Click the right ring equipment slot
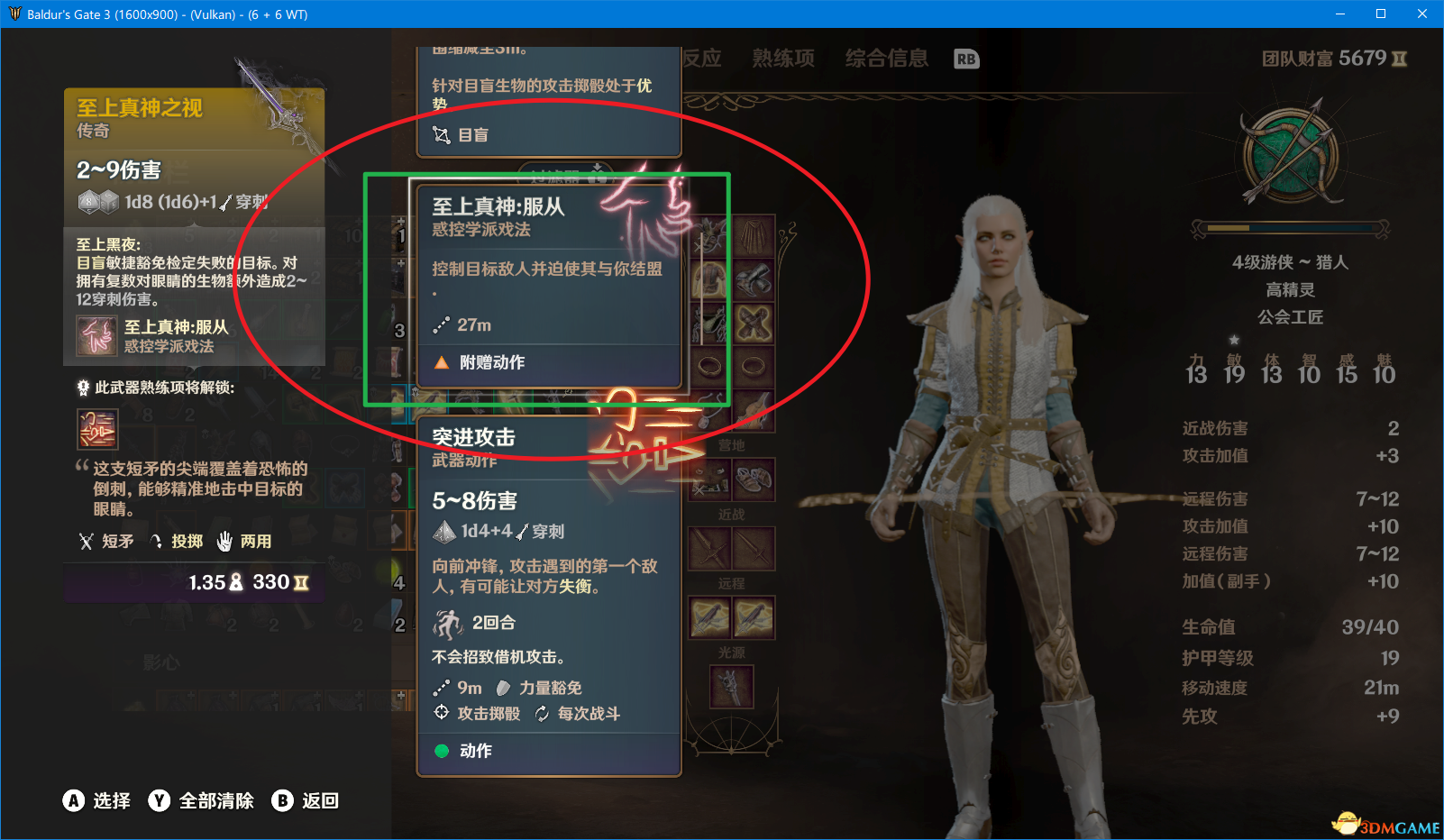The width and height of the screenshot is (1444, 840). click(x=754, y=366)
